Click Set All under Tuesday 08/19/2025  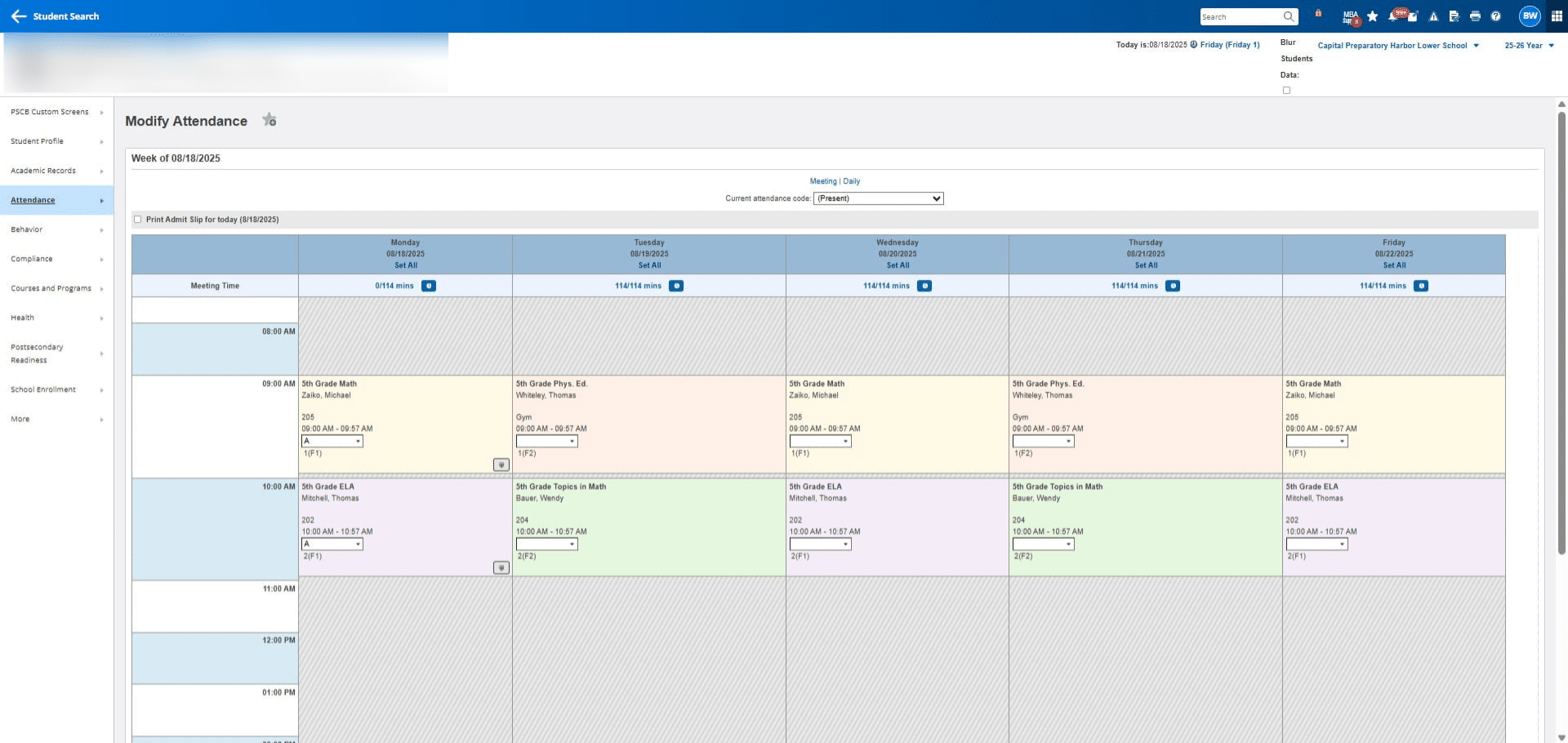650,265
